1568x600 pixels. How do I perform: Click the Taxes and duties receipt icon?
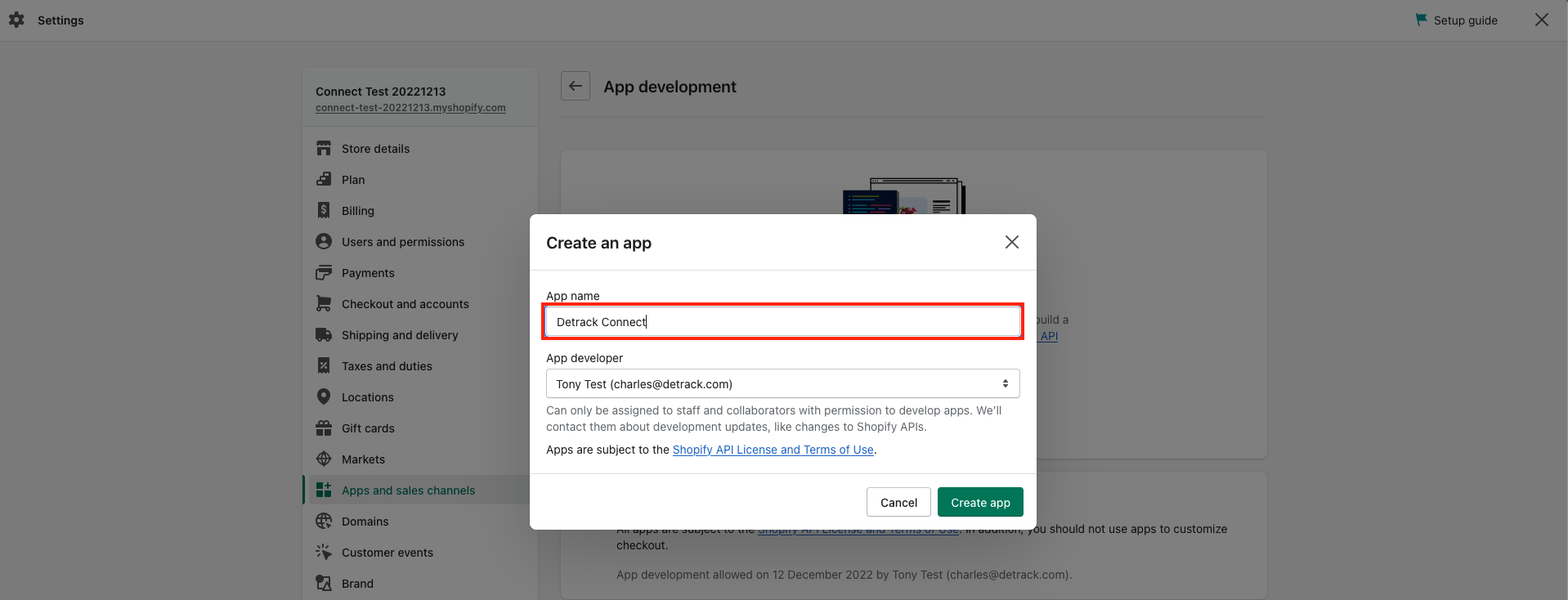(x=324, y=365)
